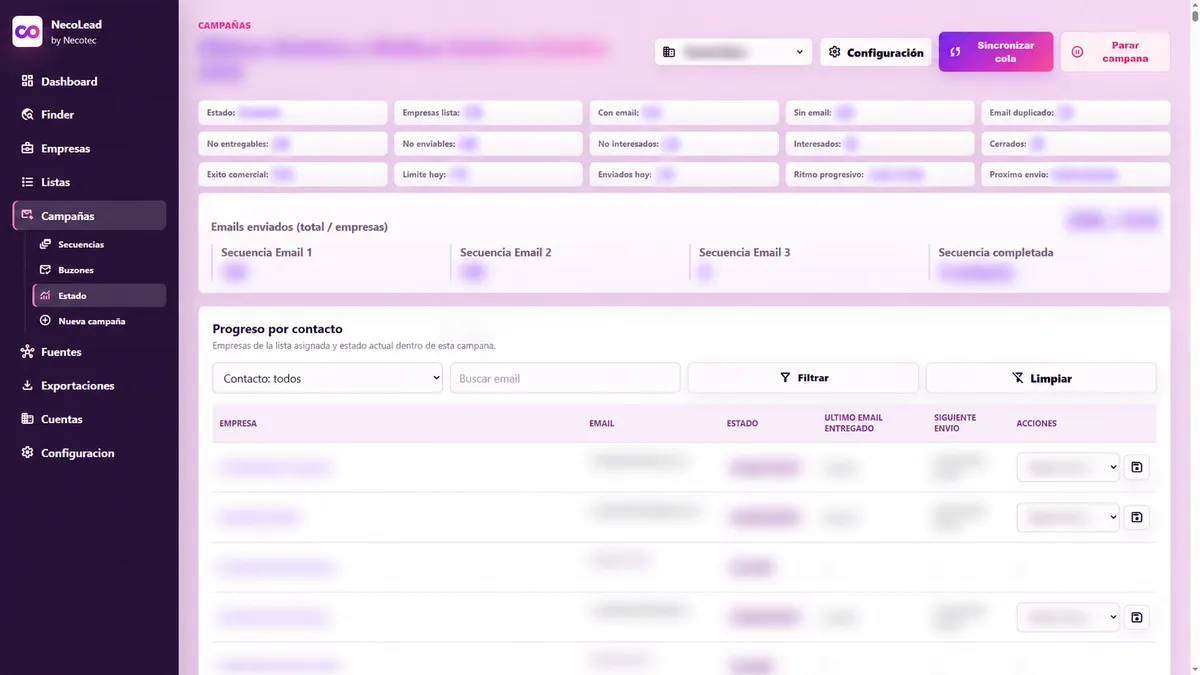Click the sync arrows icon in Sincronizar cola

[x=955, y=52]
